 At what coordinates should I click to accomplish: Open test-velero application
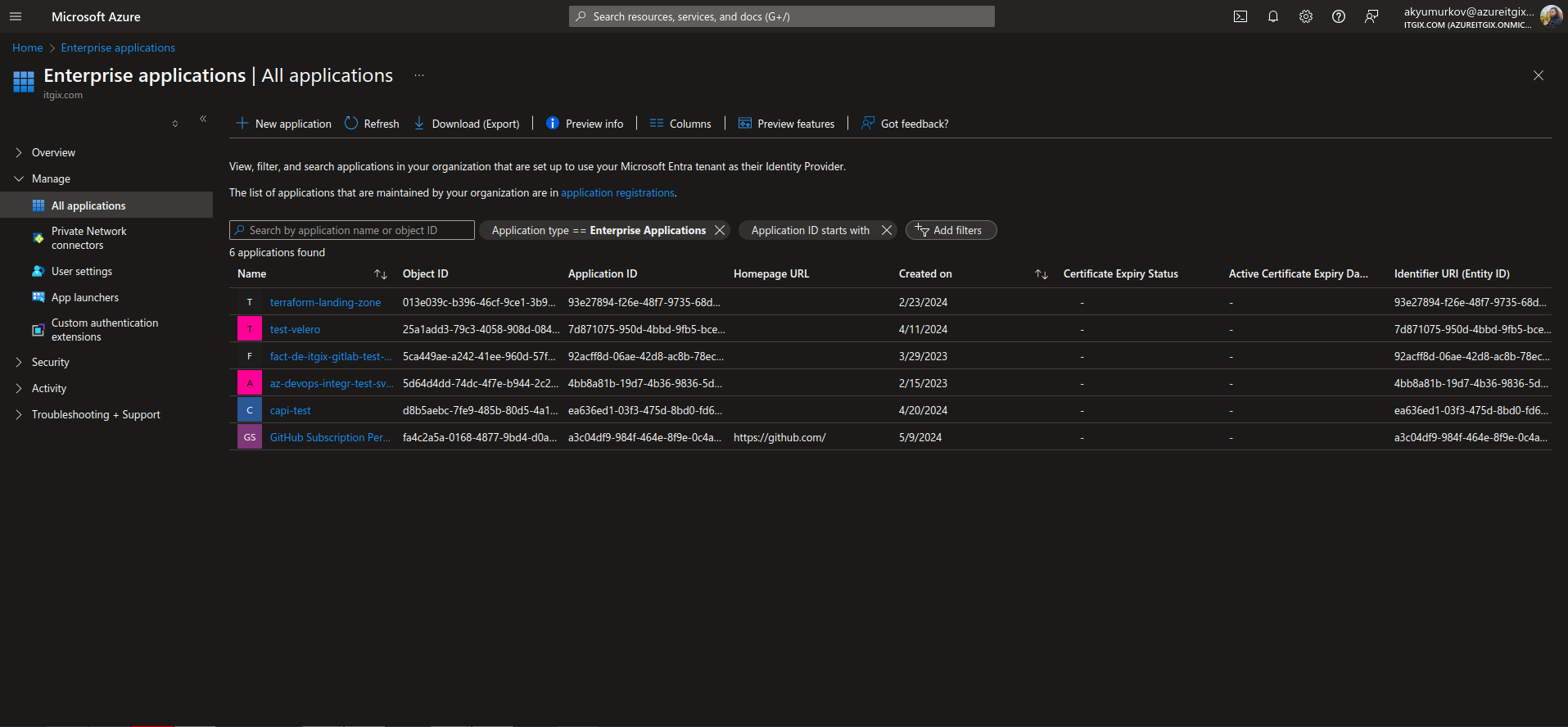click(295, 329)
